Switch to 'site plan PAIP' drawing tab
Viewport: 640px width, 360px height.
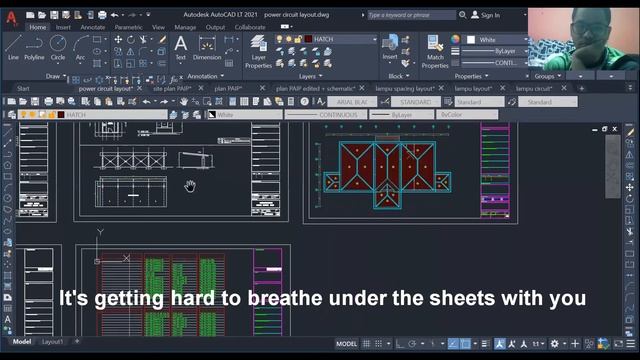coord(172,88)
